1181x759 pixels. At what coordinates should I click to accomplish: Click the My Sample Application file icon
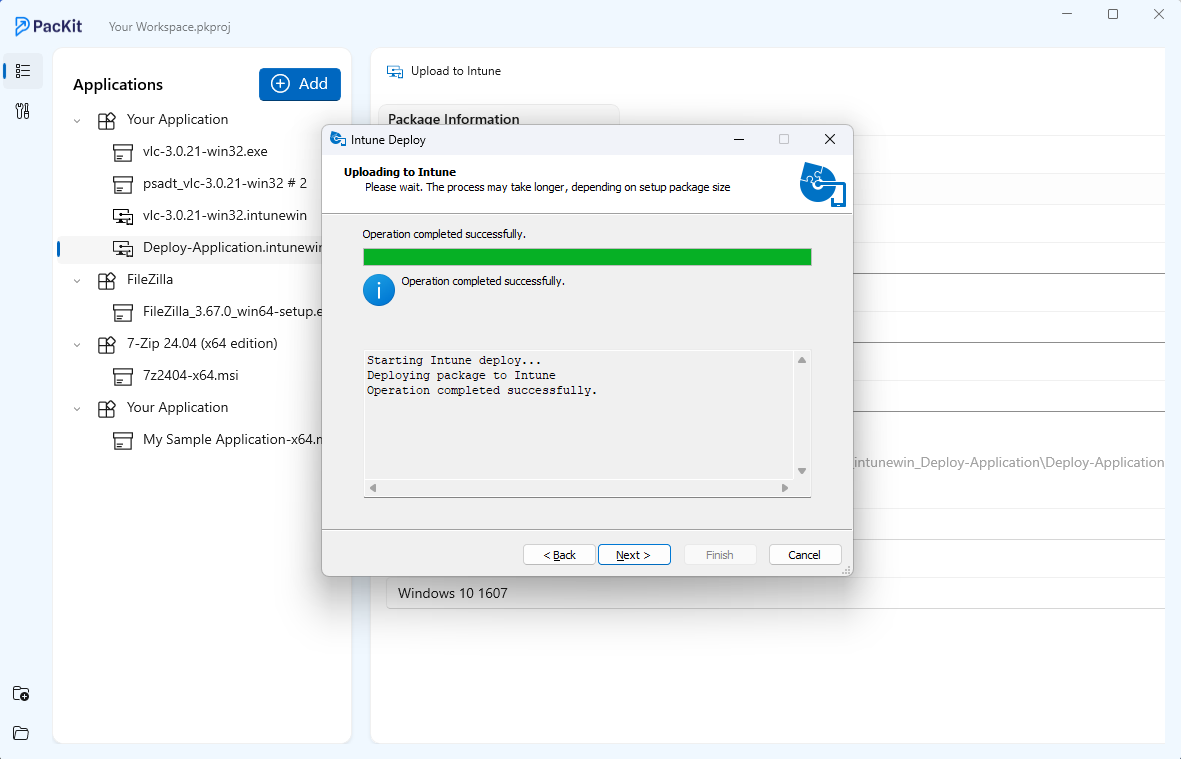pos(123,440)
